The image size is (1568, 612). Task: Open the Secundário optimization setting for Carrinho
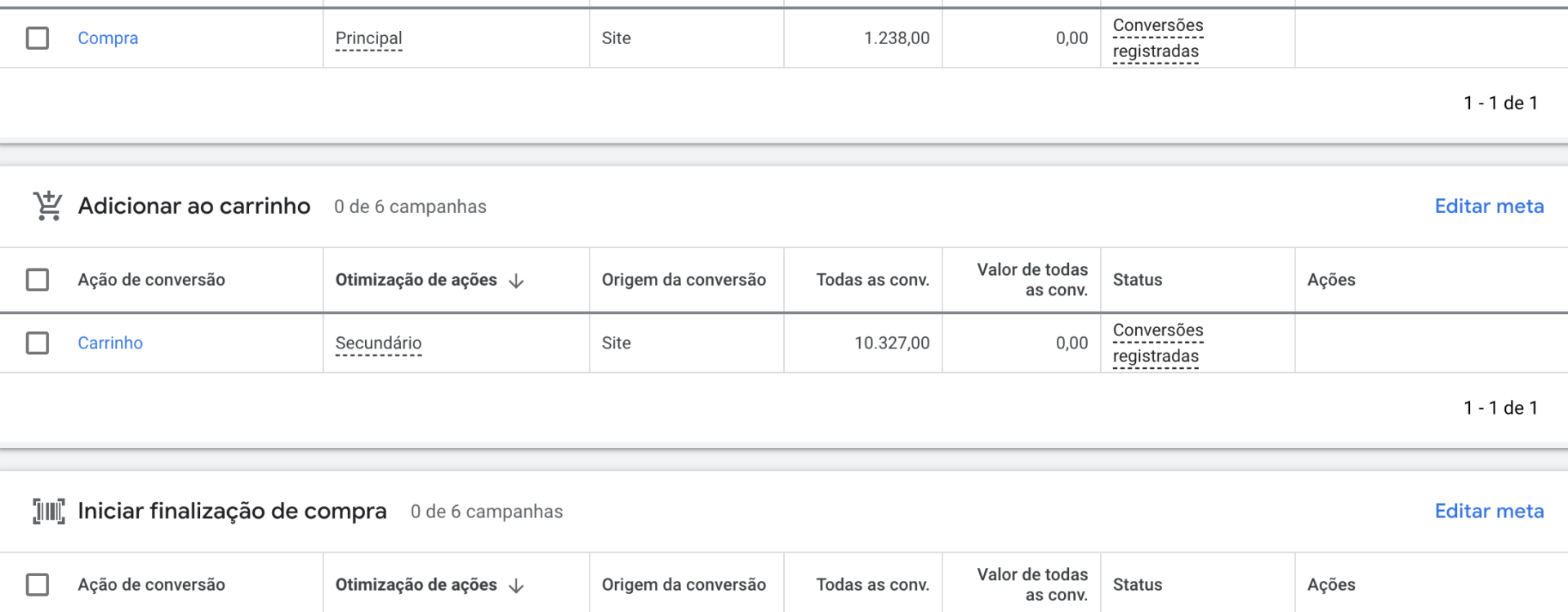[378, 343]
